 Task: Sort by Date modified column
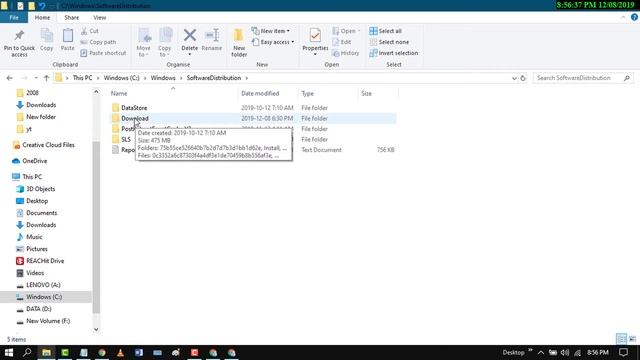(x=260, y=93)
